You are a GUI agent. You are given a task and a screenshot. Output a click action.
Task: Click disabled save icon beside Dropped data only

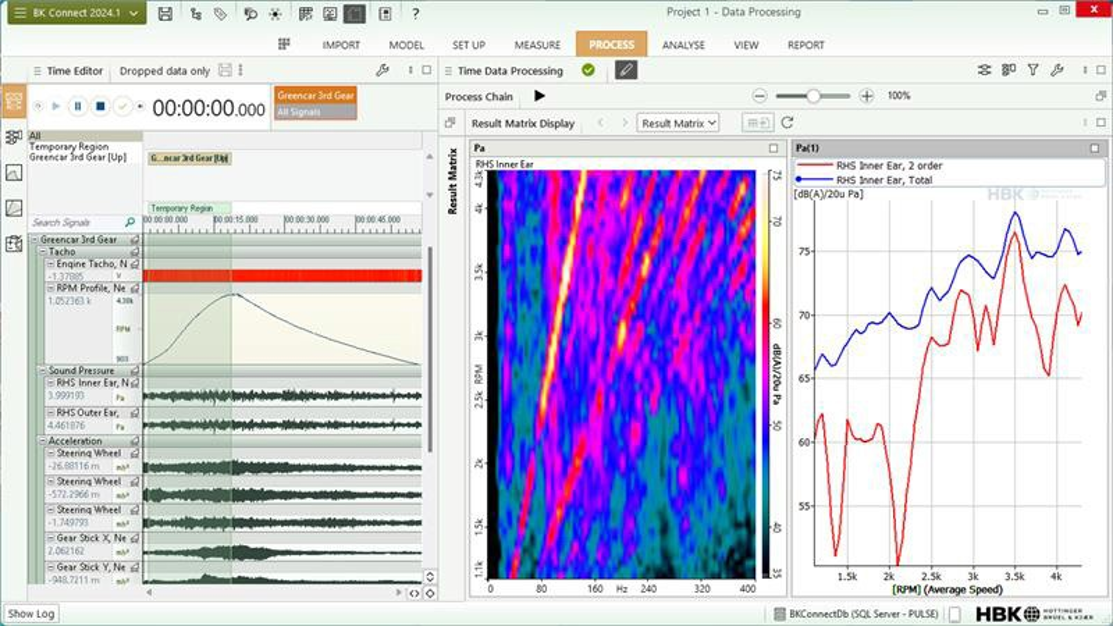(x=225, y=70)
